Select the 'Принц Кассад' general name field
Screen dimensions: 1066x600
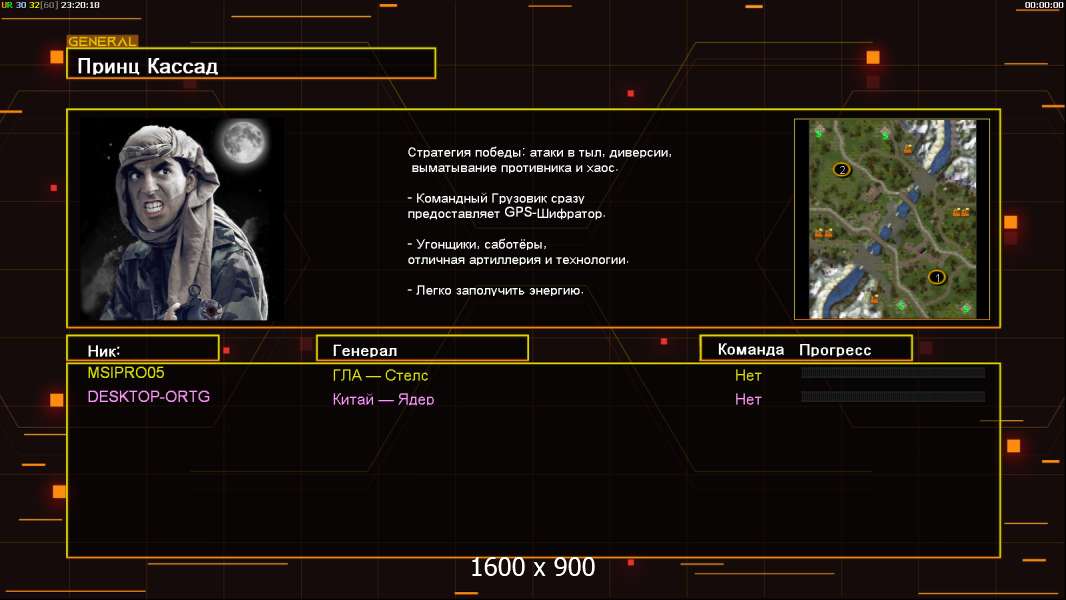[251, 63]
